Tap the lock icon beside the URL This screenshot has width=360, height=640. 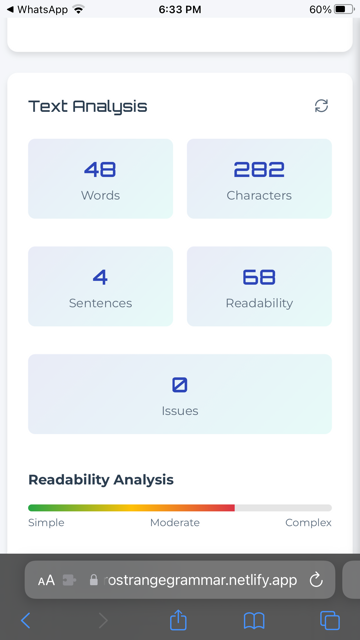click(x=93, y=580)
